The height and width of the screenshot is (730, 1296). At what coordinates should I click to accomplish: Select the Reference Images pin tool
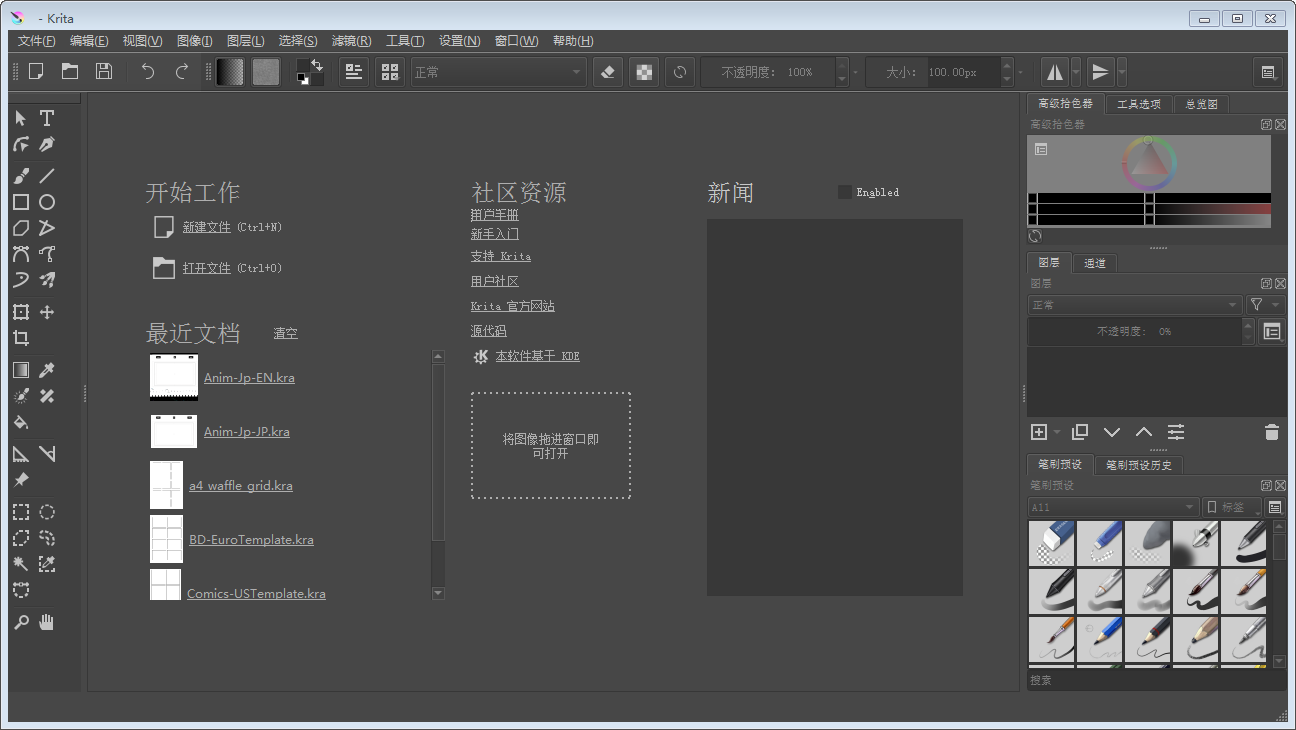[21, 480]
